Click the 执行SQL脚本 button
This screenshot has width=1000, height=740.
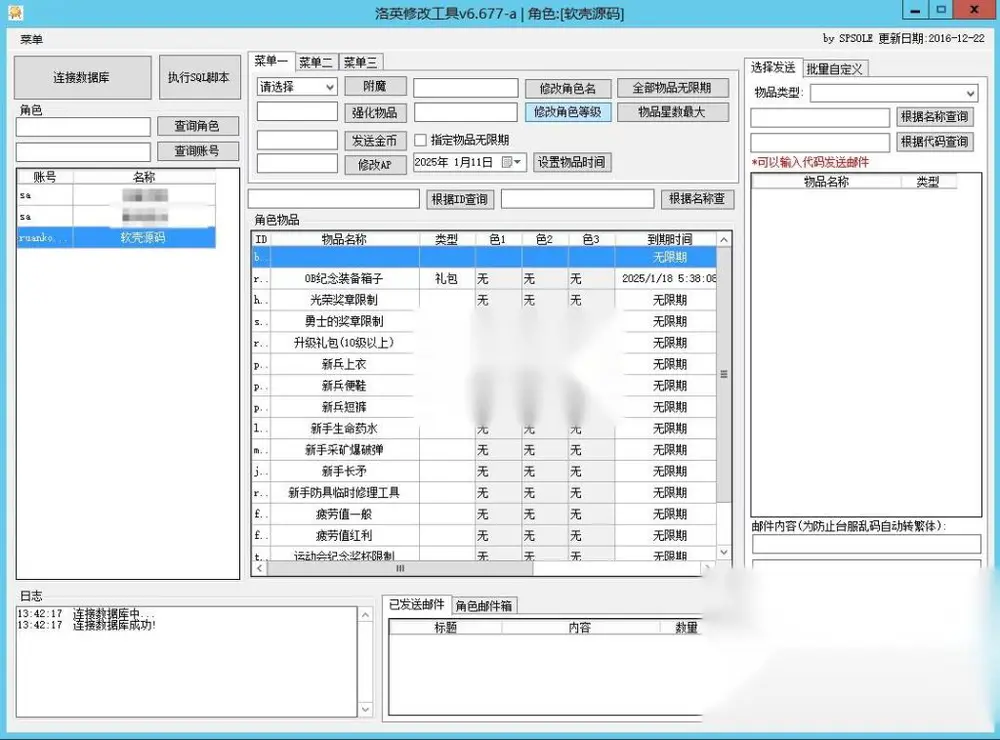(x=199, y=78)
